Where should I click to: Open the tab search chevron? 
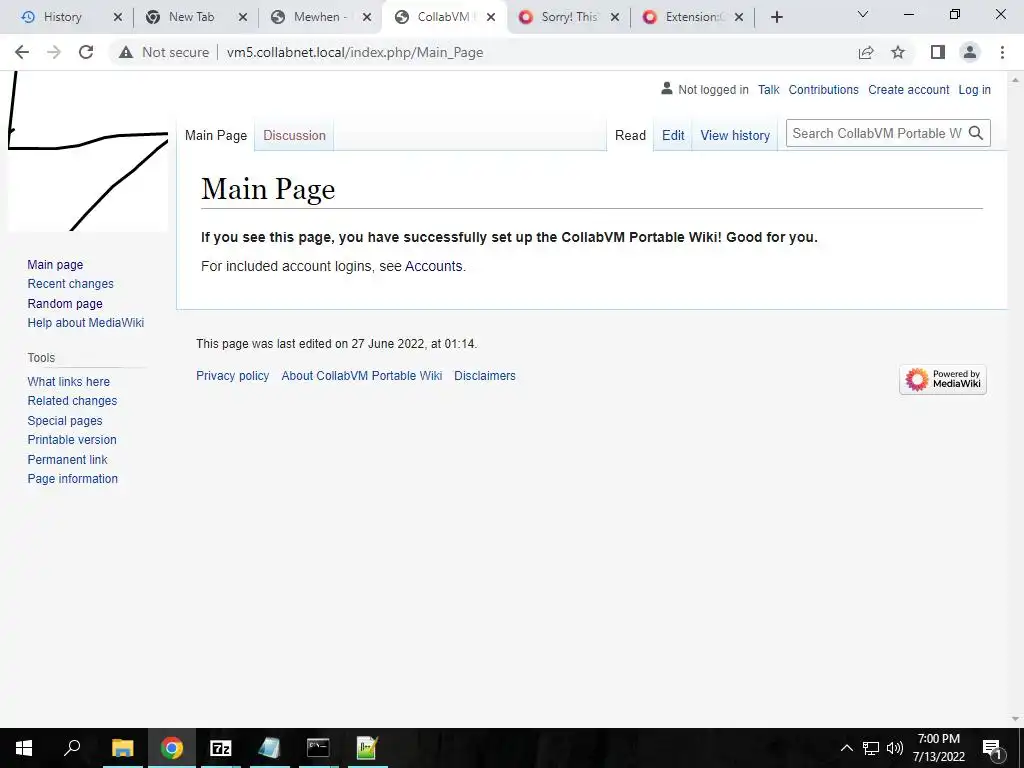tap(863, 14)
